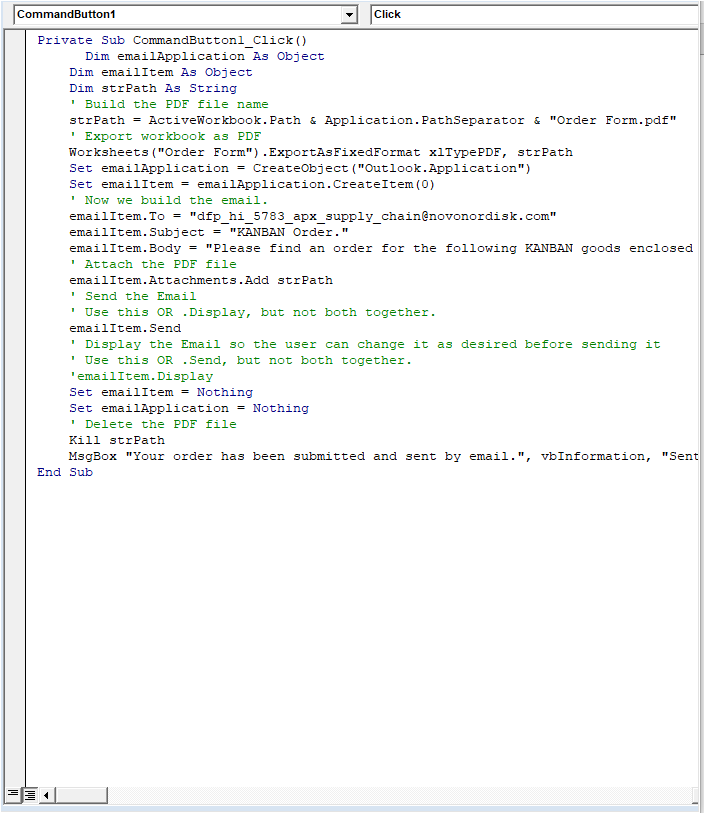Open the Click procedure combo box
705x814 pixels.
[x=535, y=15]
